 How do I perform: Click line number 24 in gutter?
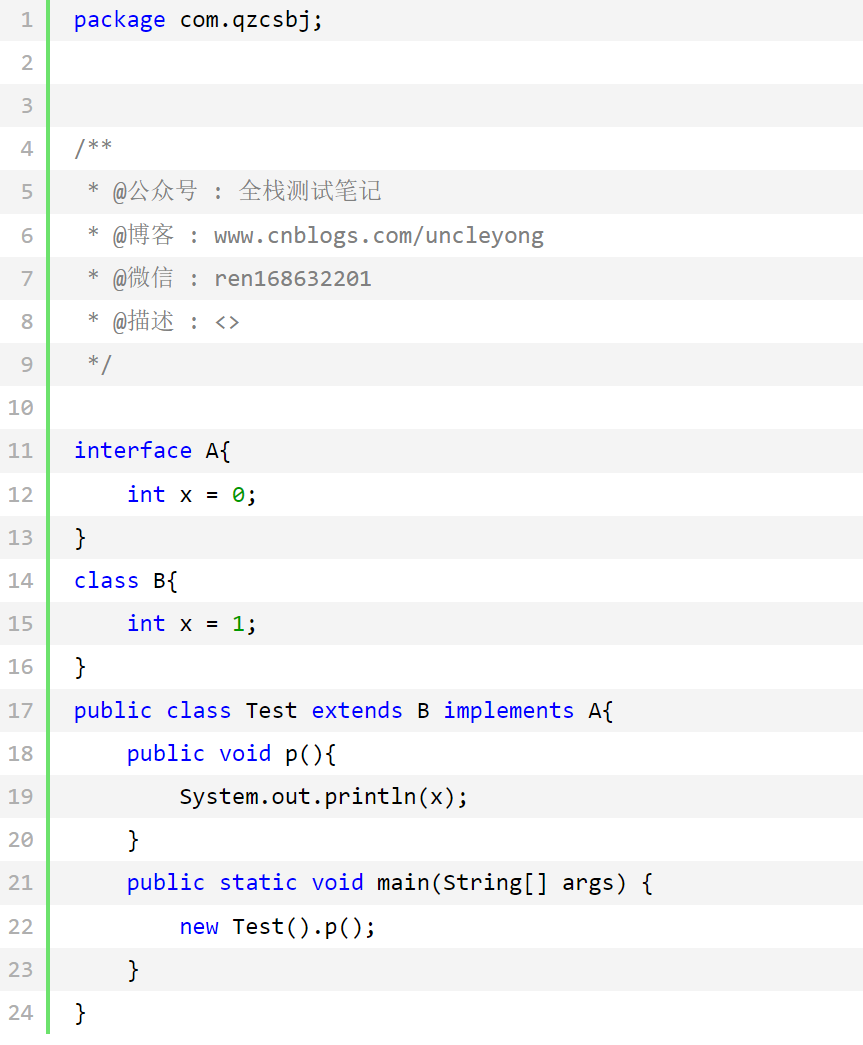pyautogui.click(x=21, y=1013)
